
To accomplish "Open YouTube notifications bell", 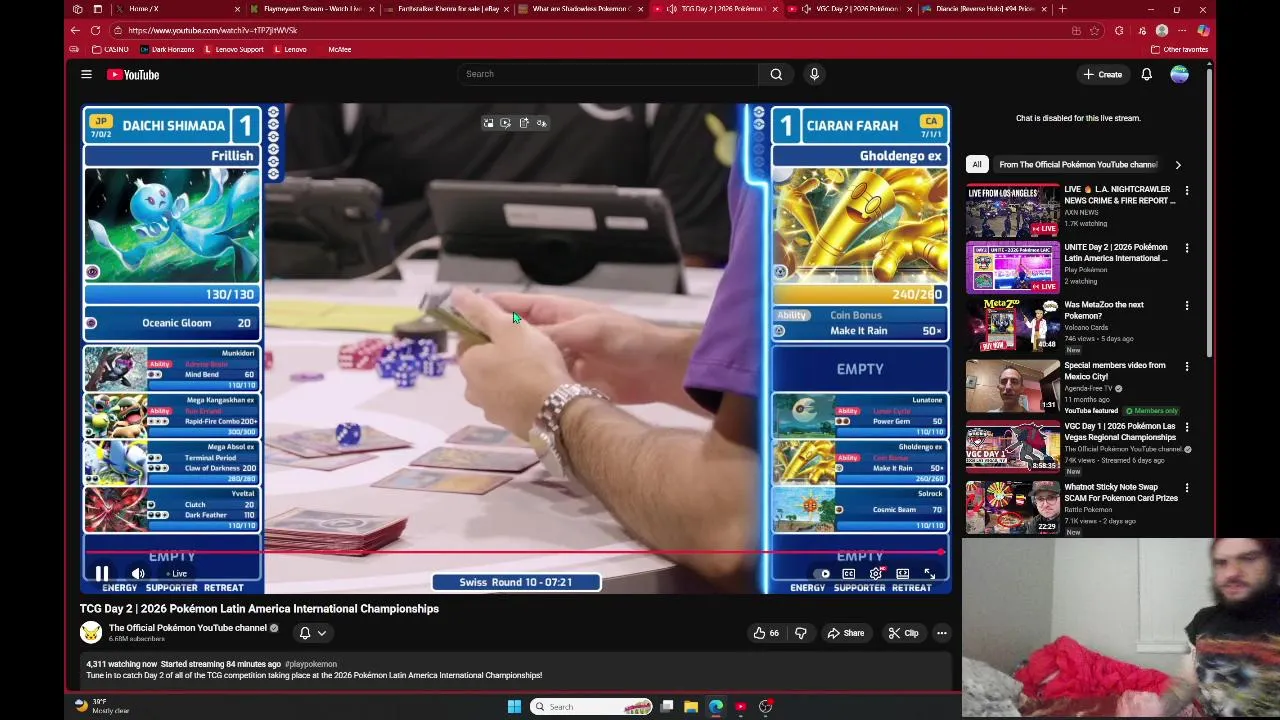I will 1147,74.
